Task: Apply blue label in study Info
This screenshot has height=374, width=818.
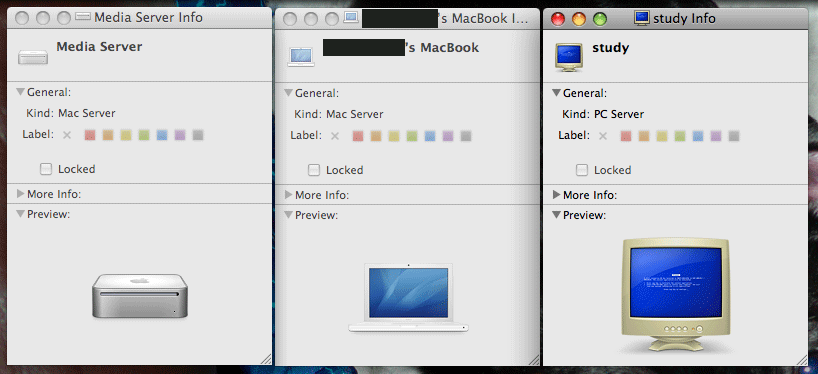Action: 698,136
